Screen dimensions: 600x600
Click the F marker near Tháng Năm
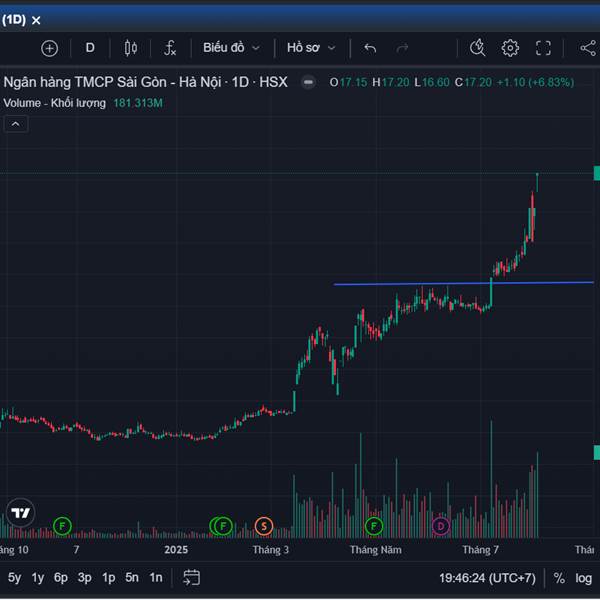pos(374,527)
